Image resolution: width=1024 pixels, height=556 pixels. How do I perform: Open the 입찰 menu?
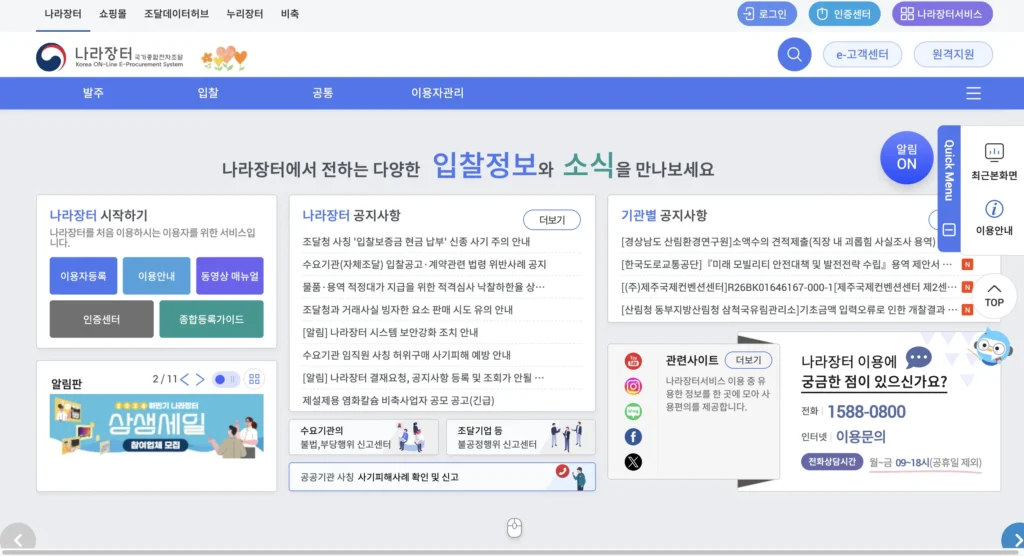click(x=208, y=93)
